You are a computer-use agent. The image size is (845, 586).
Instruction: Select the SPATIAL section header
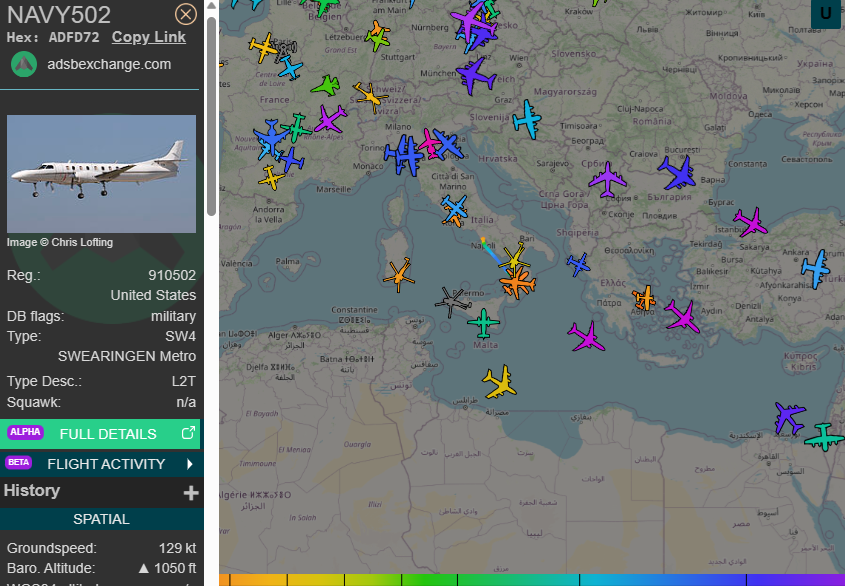point(101,519)
